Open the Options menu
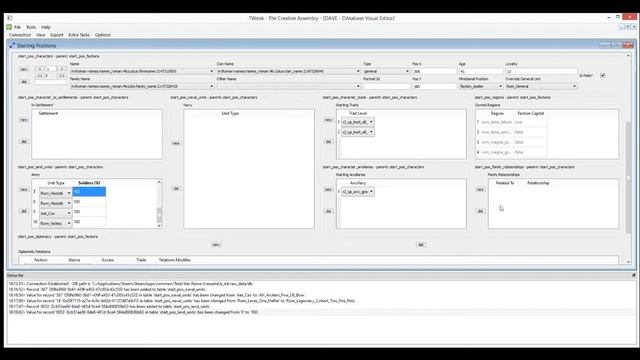 (103, 35)
